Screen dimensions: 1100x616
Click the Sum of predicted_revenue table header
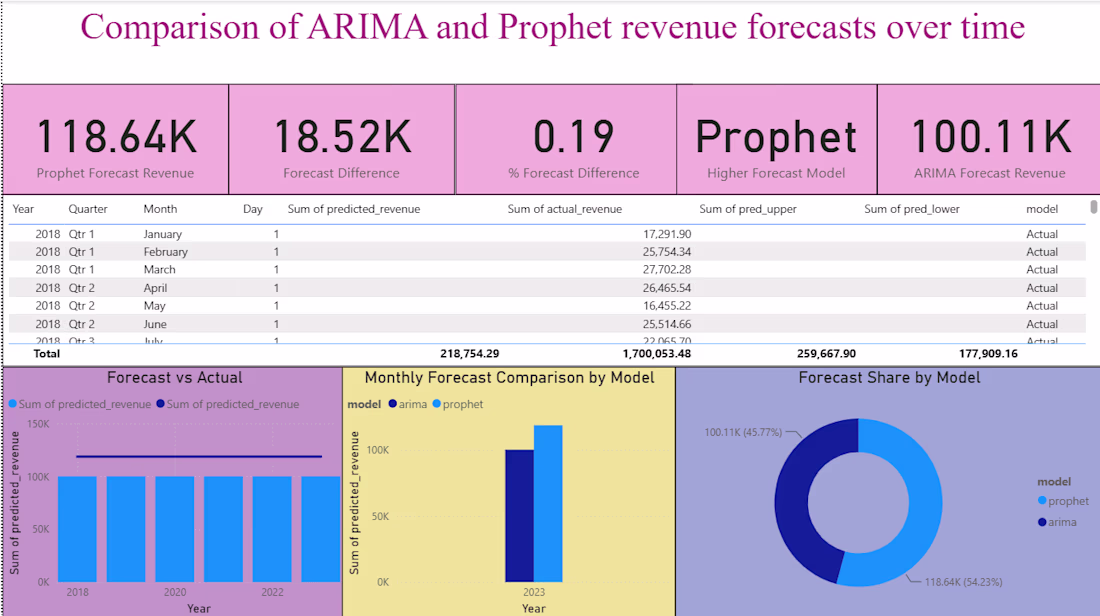pos(354,209)
